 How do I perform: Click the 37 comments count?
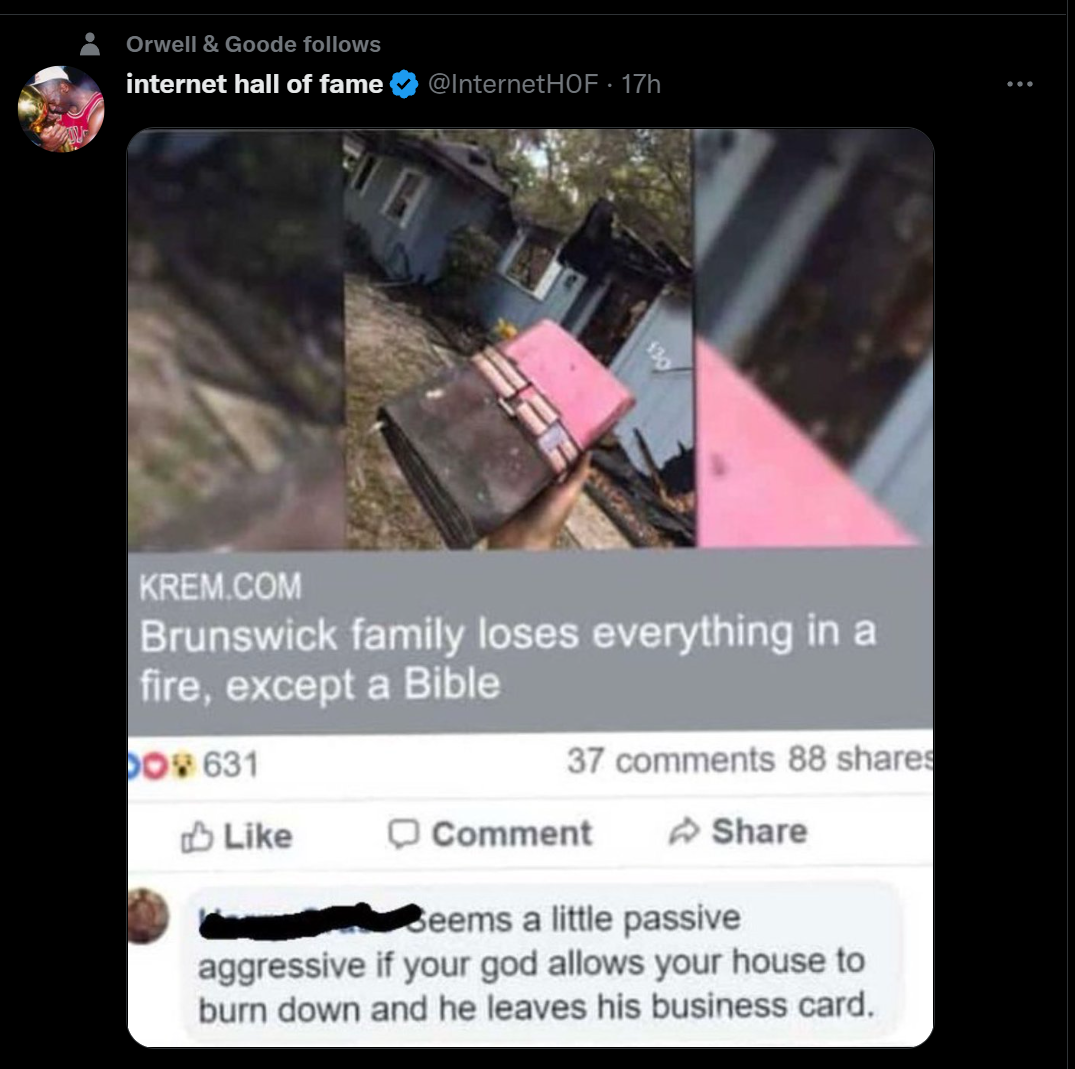(671, 760)
